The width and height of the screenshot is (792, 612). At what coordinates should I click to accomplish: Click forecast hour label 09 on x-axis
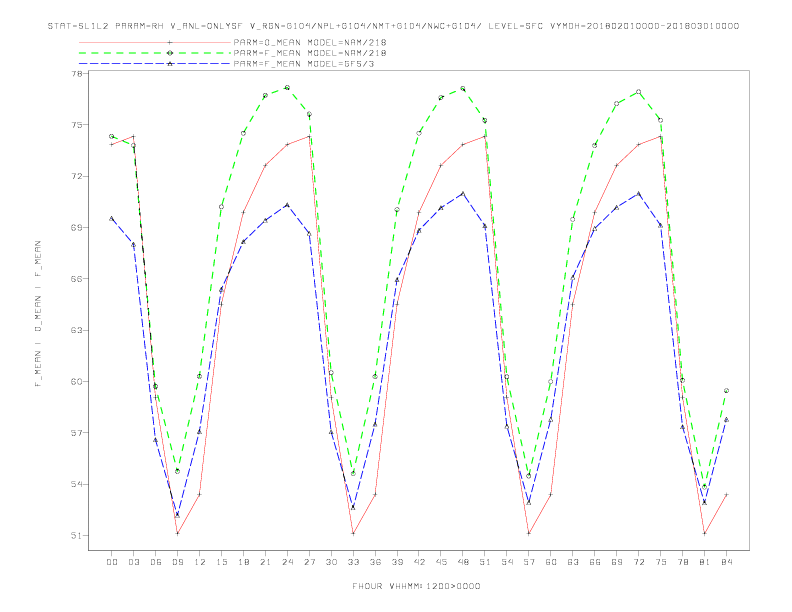click(x=177, y=562)
